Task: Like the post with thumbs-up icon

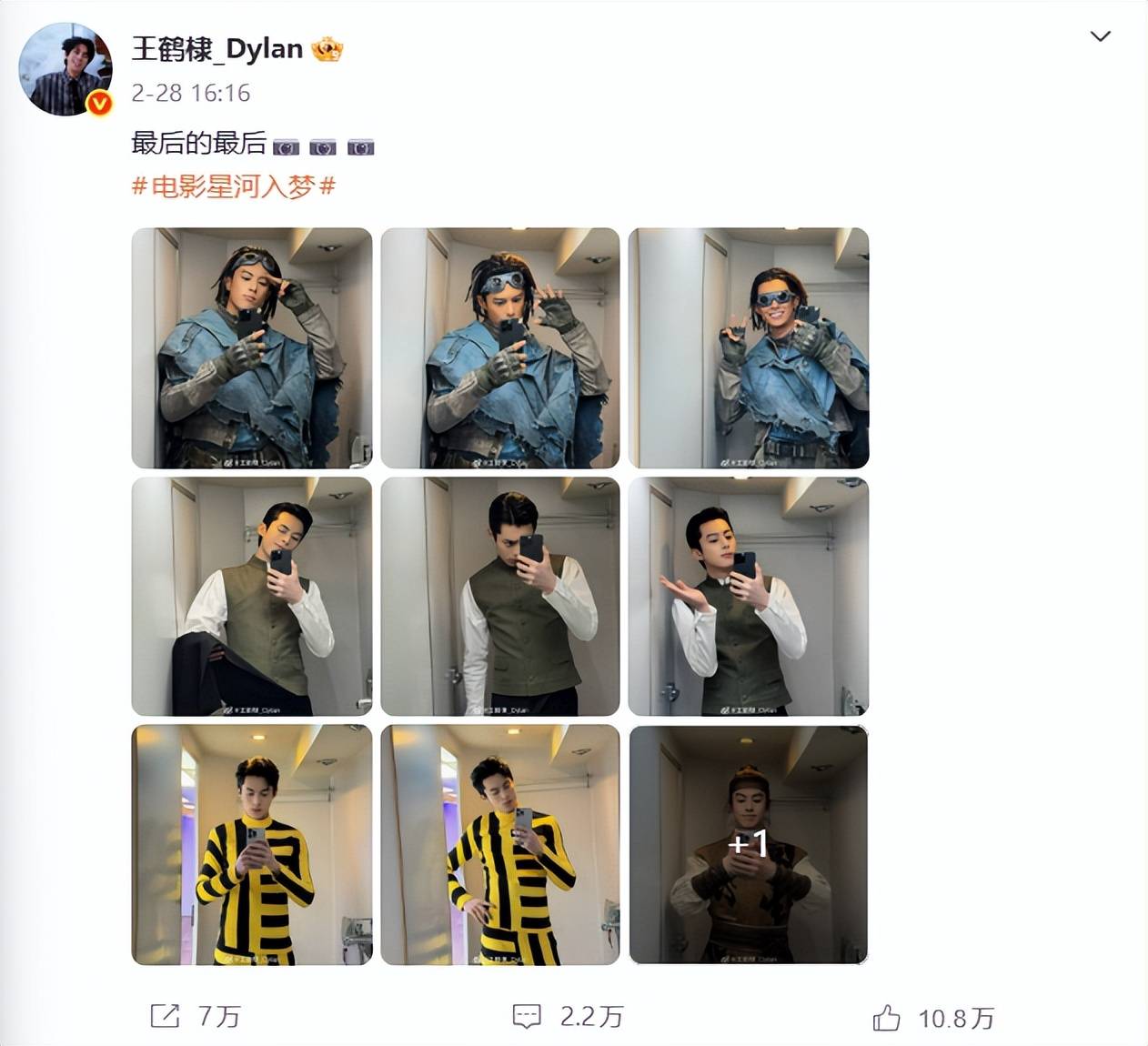Action: pos(886,1017)
